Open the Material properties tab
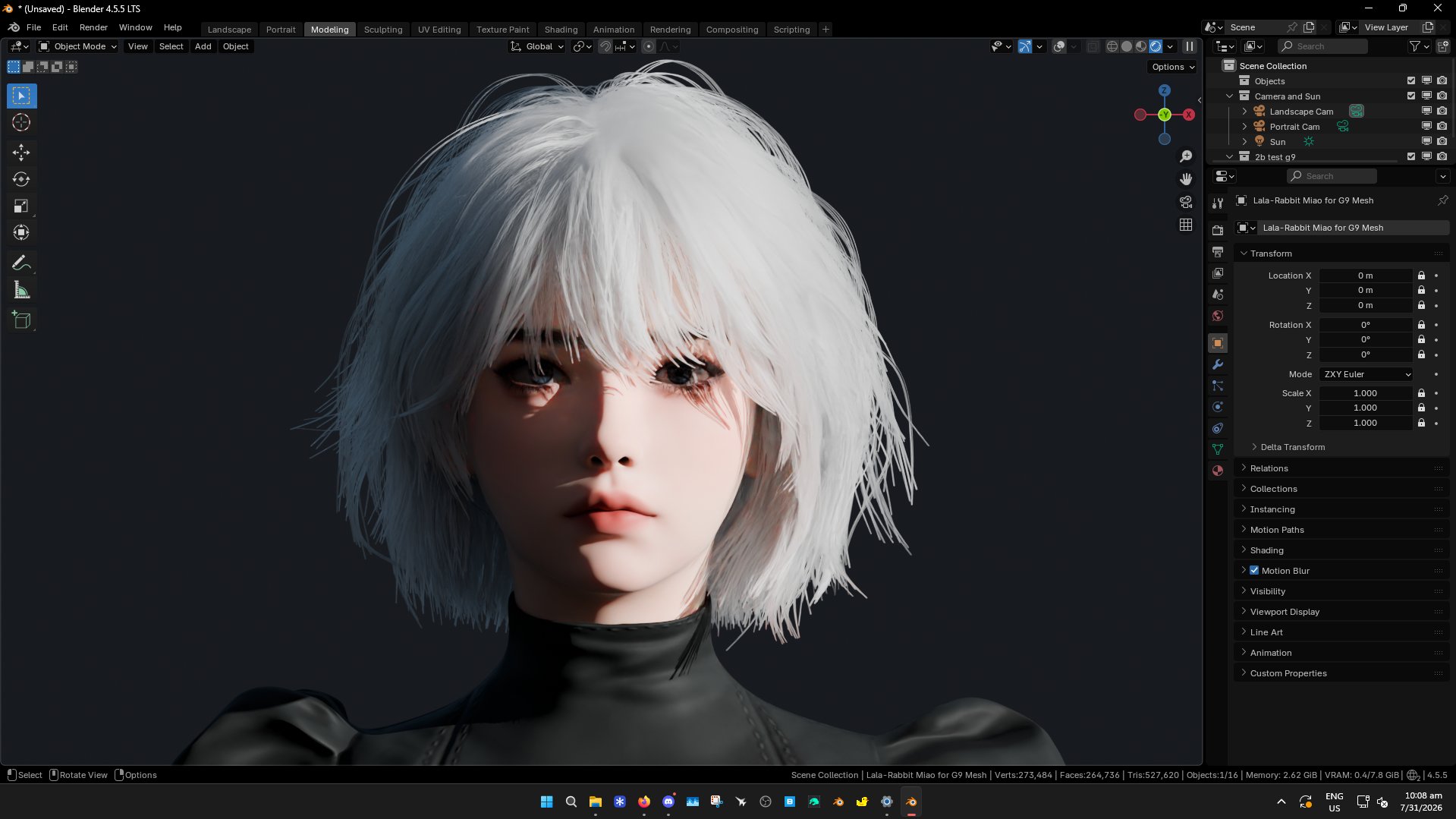 click(1218, 471)
